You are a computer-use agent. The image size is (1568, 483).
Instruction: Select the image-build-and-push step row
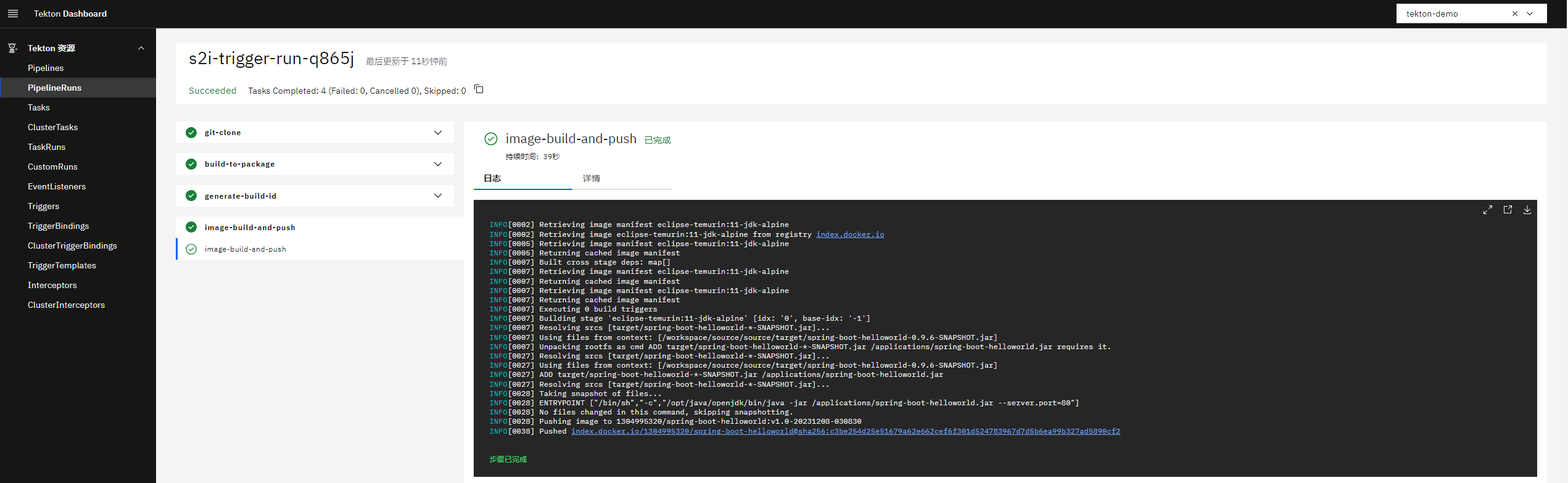(x=320, y=249)
